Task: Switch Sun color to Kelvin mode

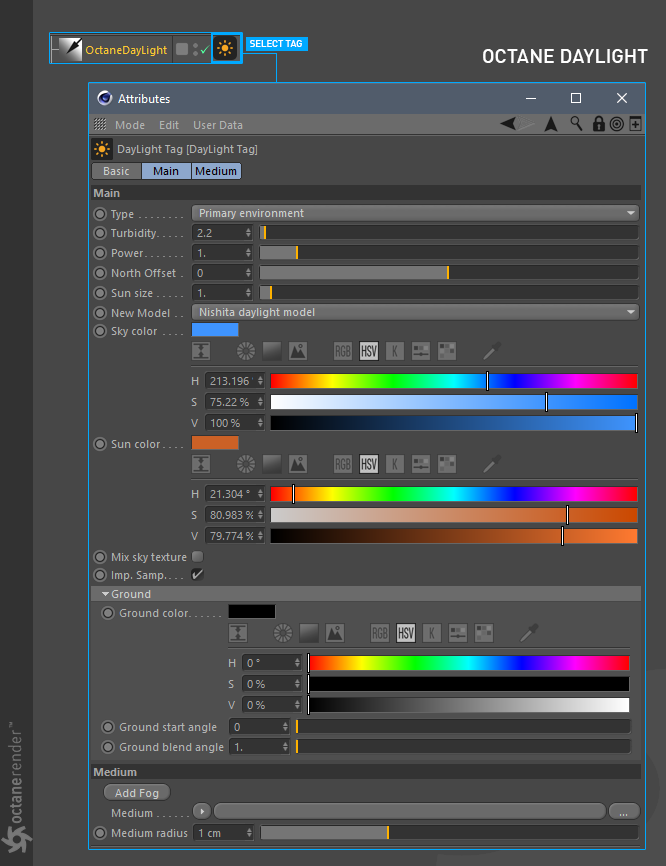Action: tap(394, 464)
